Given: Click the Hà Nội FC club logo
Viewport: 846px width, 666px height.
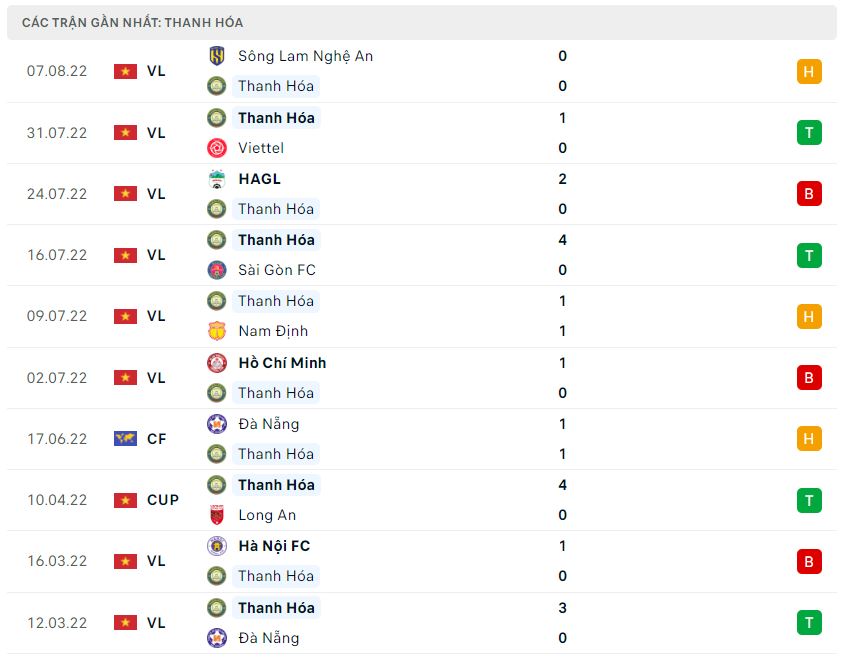Looking at the screenshot, I should [x=216, y=546].
